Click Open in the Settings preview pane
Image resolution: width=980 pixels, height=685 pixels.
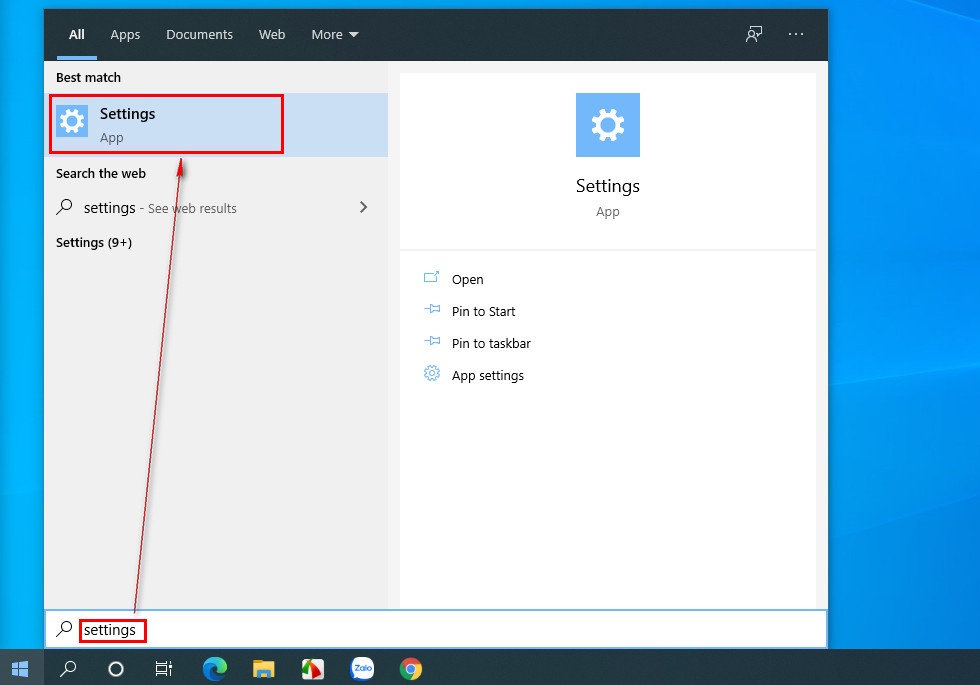tap(467, 279)
